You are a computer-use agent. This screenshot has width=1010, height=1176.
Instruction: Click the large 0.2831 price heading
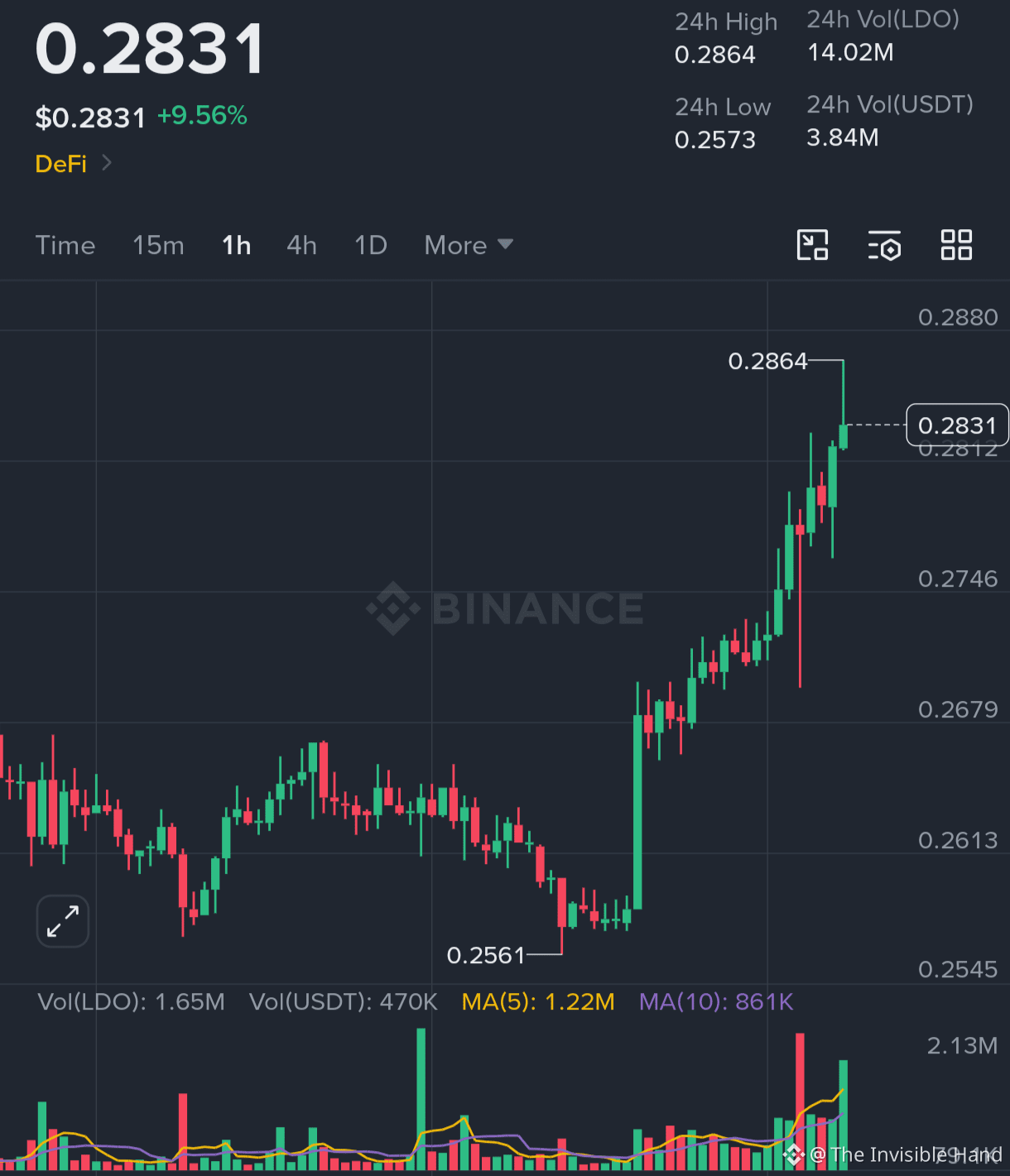coord(150,49)
